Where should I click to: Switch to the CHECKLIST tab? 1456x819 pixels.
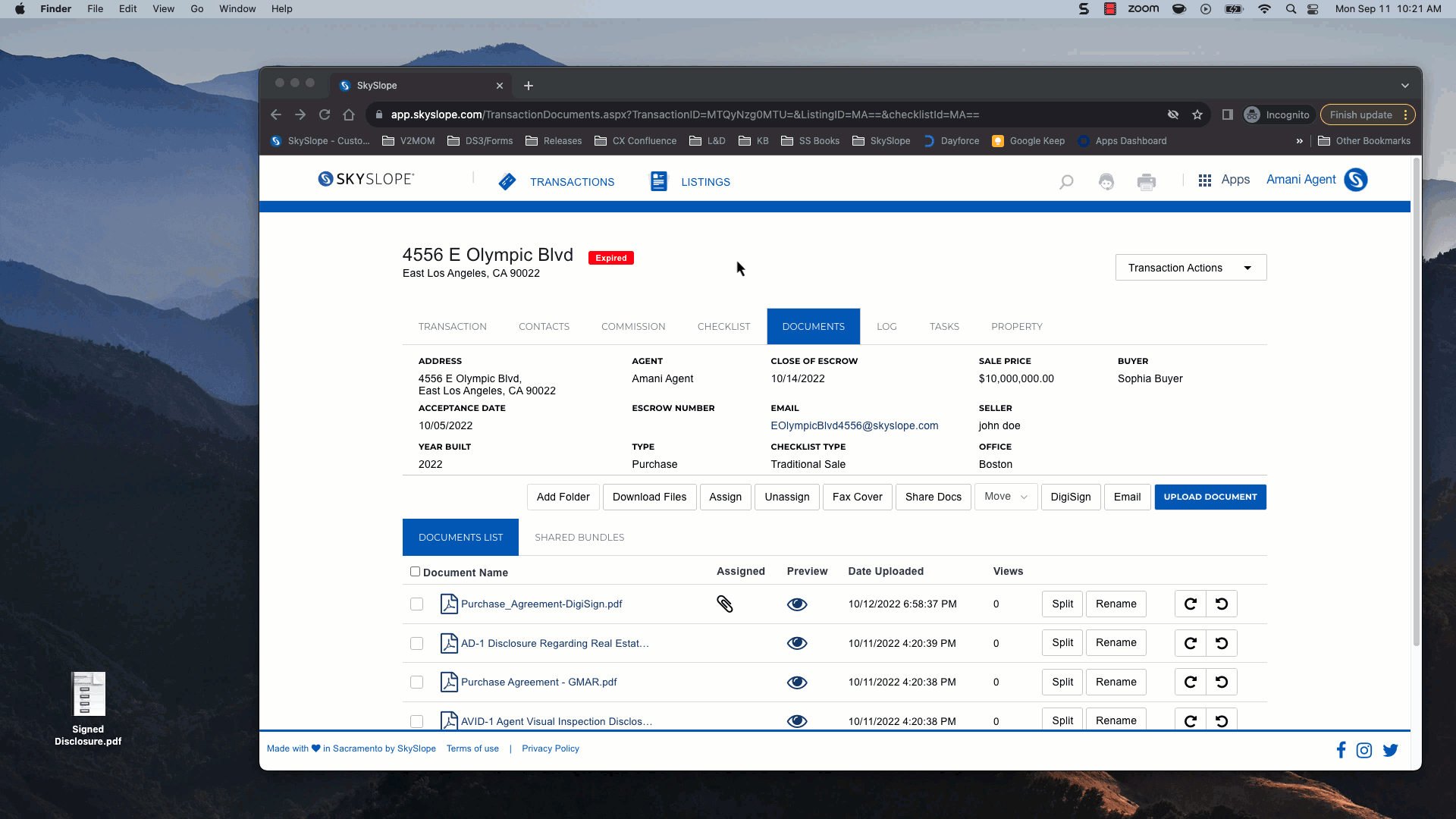(x=723, y=327)
